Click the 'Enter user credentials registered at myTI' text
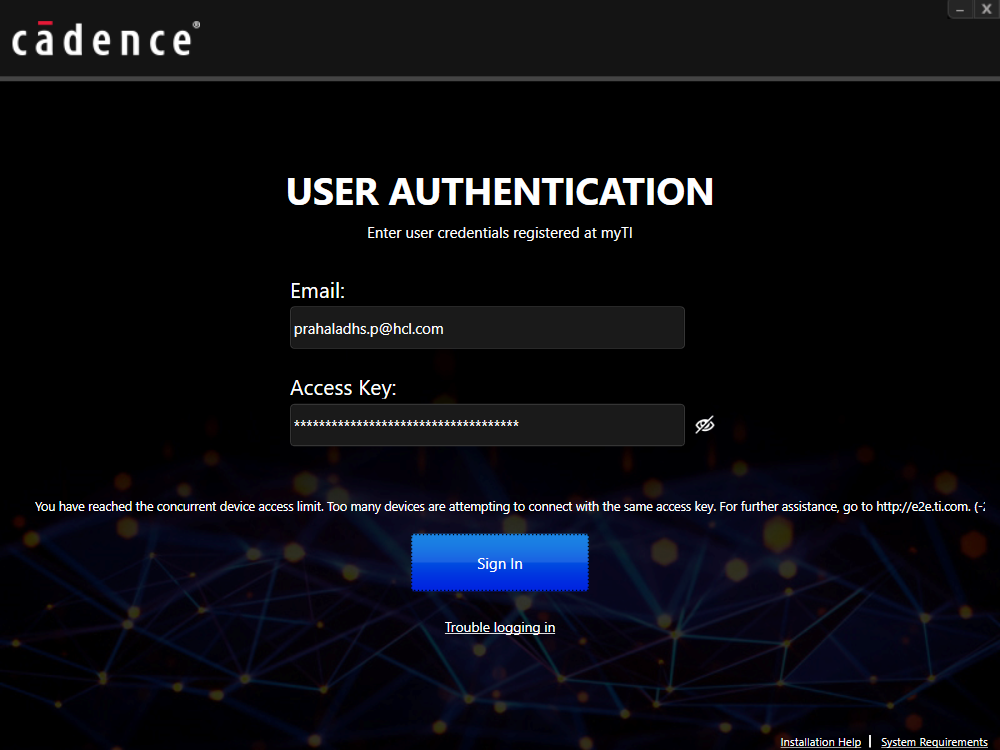1000x750 pixels. pos(500,233)
